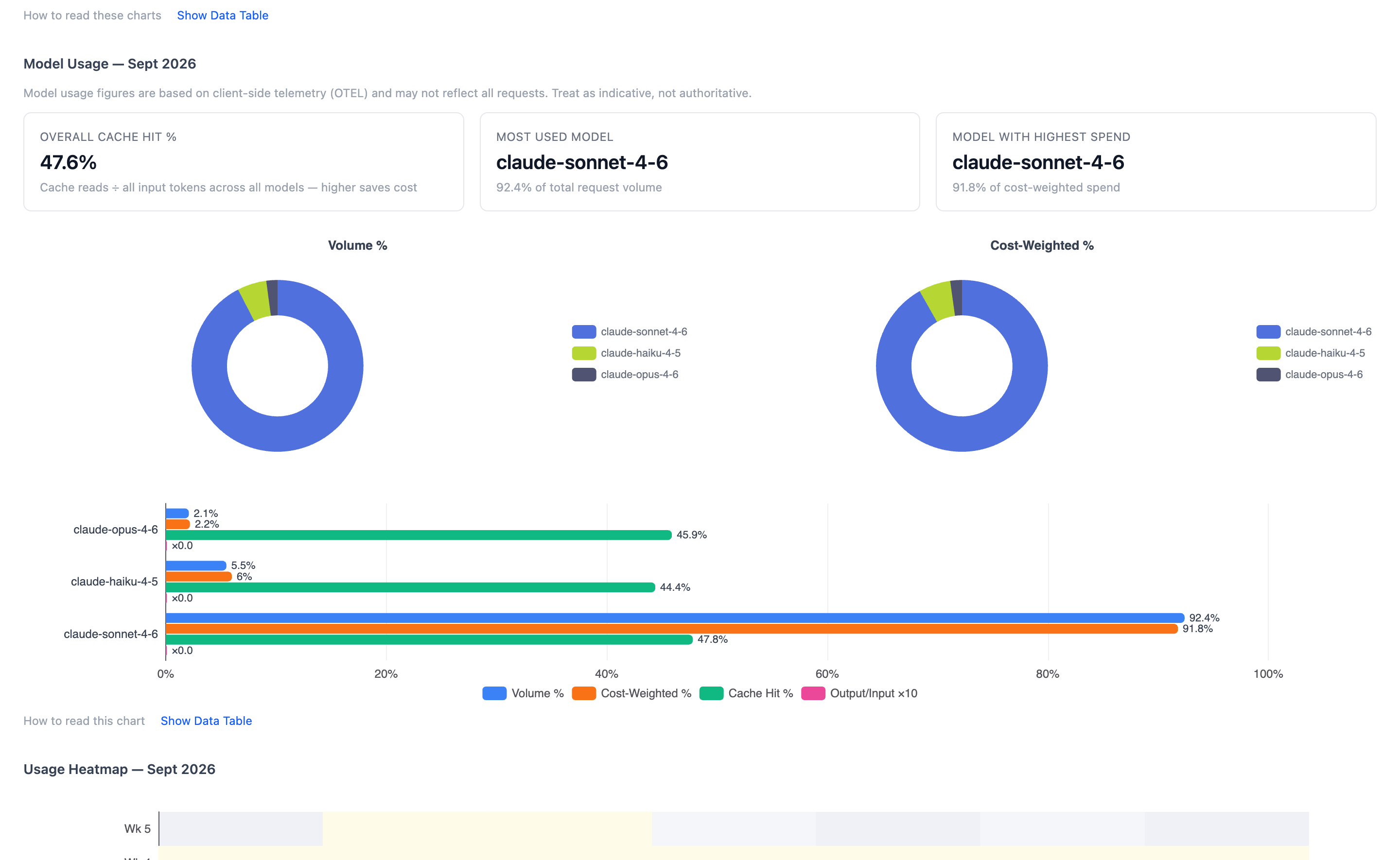Click the How to read this chart link

pyautogui.click(x=84, y=721)
